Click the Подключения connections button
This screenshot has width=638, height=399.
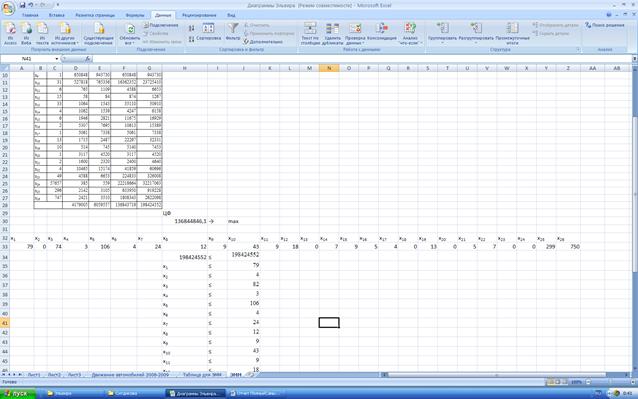(x=161, y=25)
